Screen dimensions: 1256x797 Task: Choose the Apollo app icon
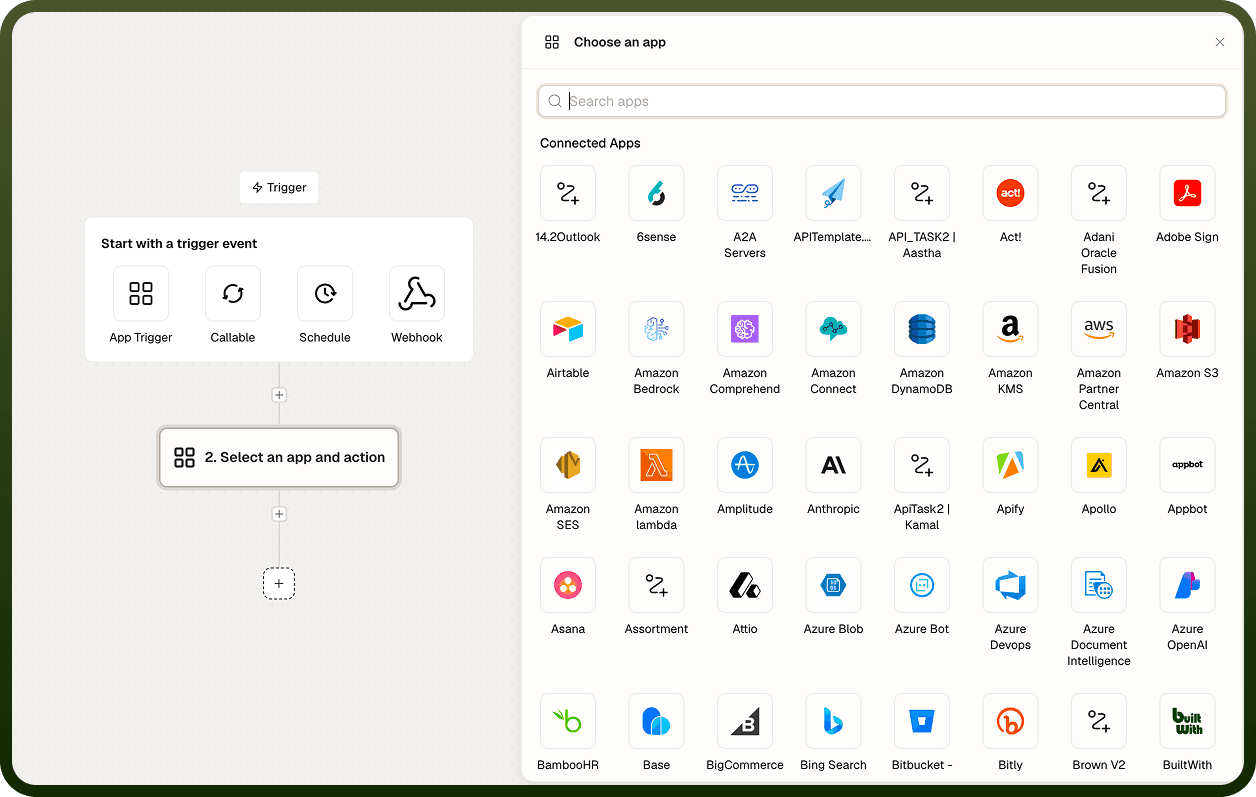(1099, 465)
